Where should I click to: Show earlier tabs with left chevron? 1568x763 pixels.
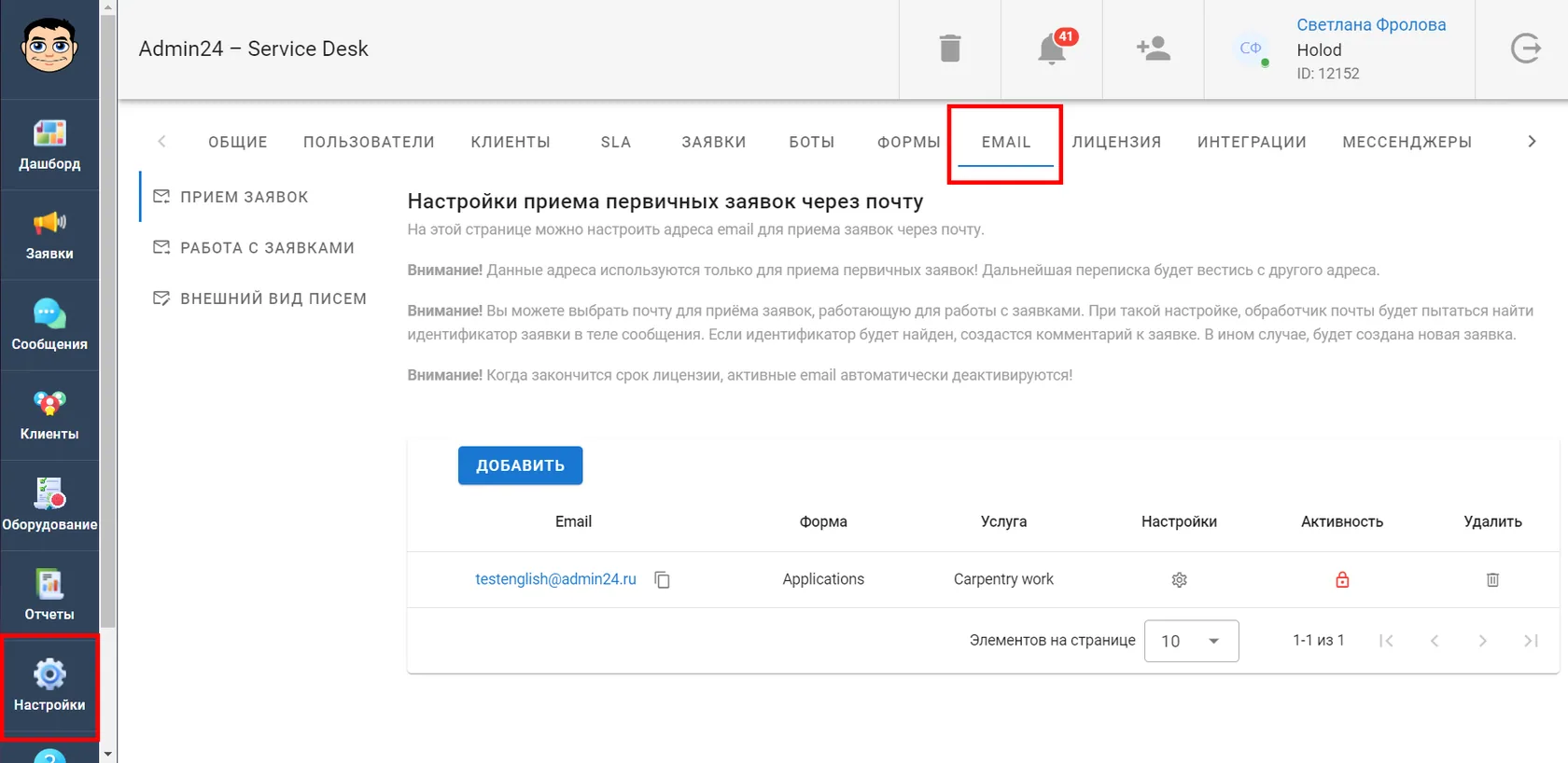point(161,142)
